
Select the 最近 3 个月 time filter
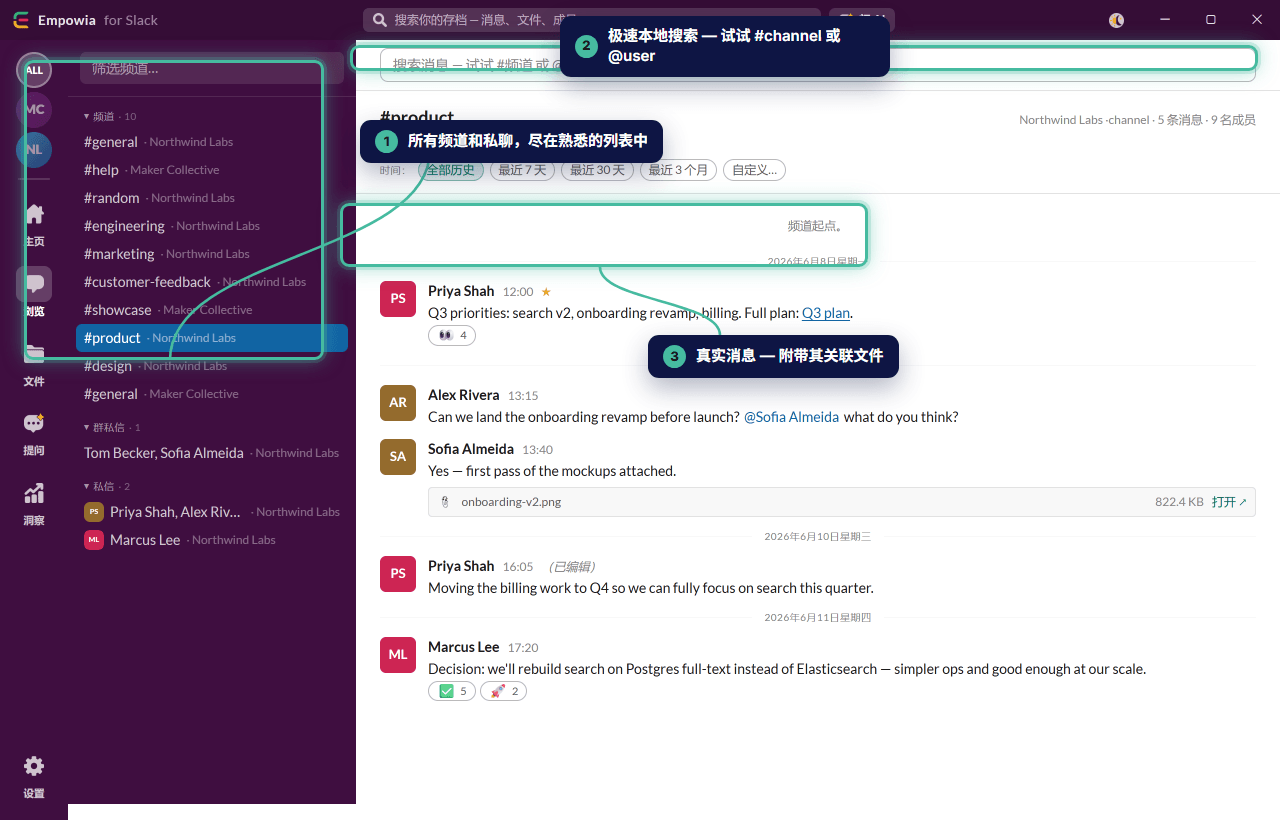[678, 170]
